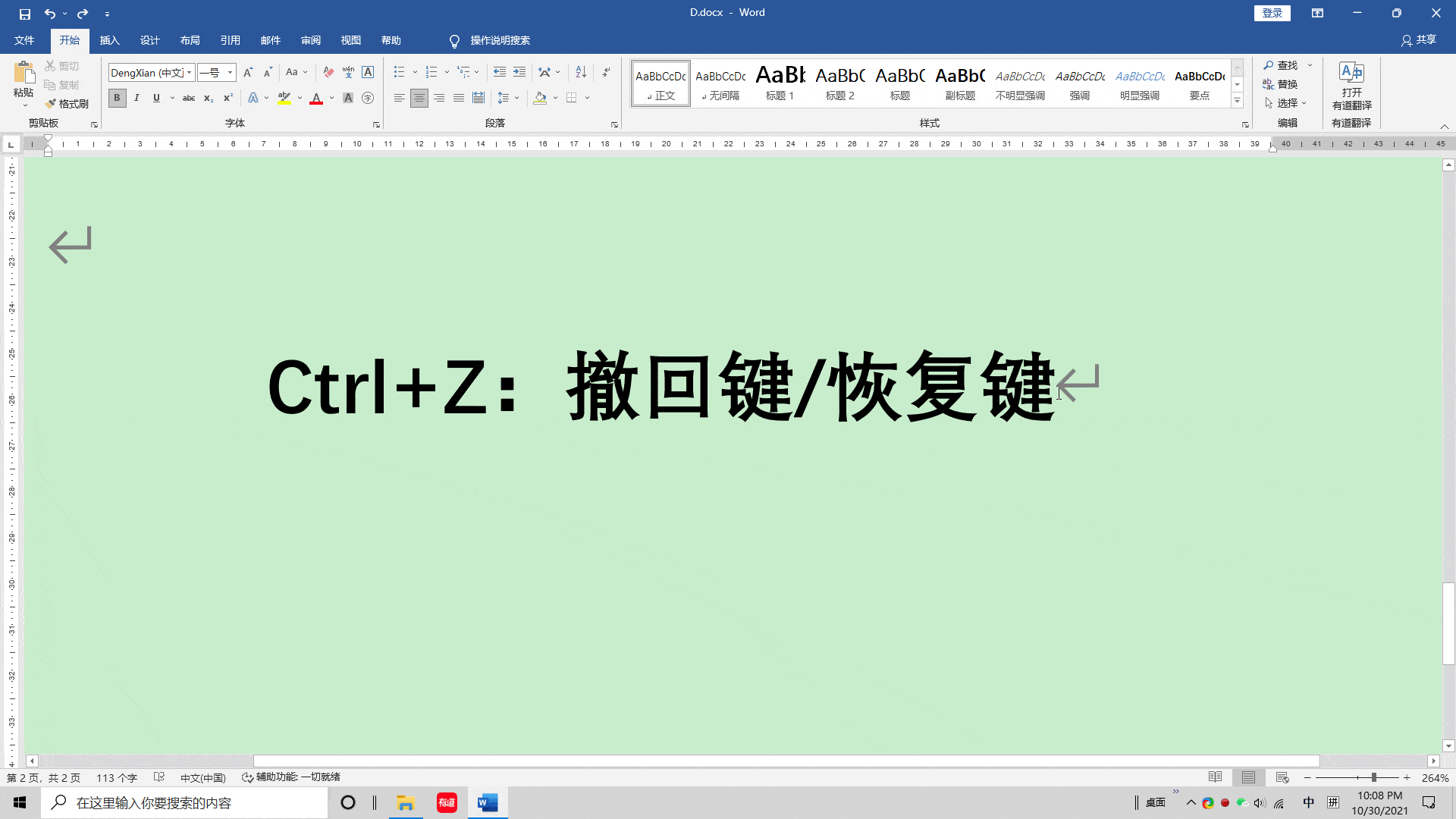1456x819 pixels.
Task: Toggle bold formatting
Action: [x=117, y=98]
